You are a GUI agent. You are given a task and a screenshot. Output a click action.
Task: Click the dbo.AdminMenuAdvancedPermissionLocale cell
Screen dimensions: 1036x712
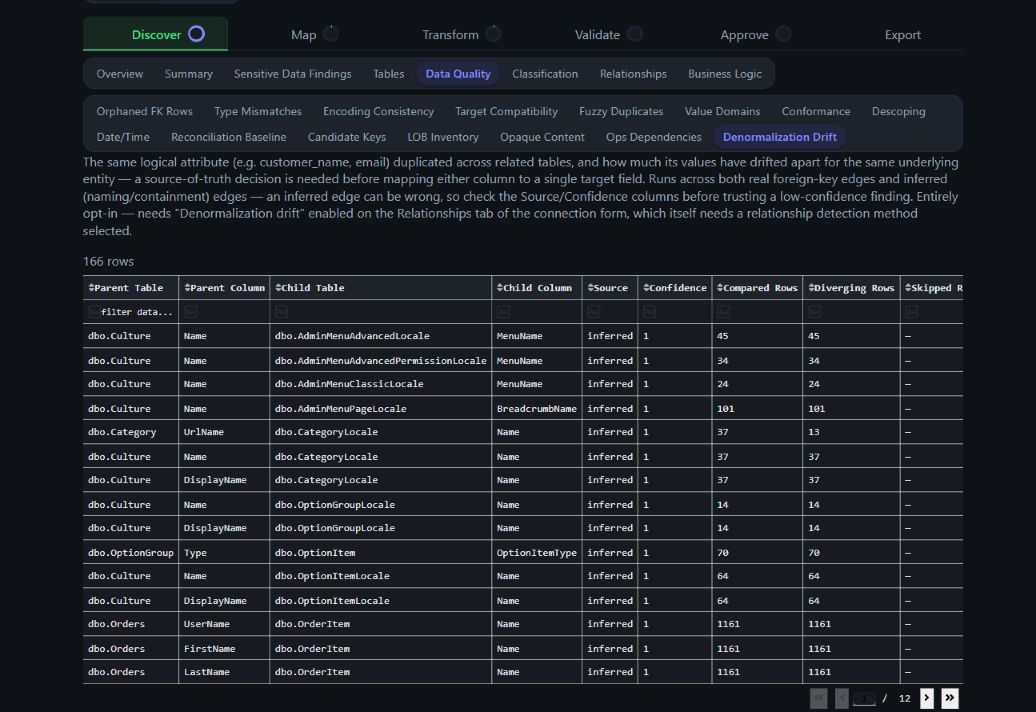coord(381,361)
